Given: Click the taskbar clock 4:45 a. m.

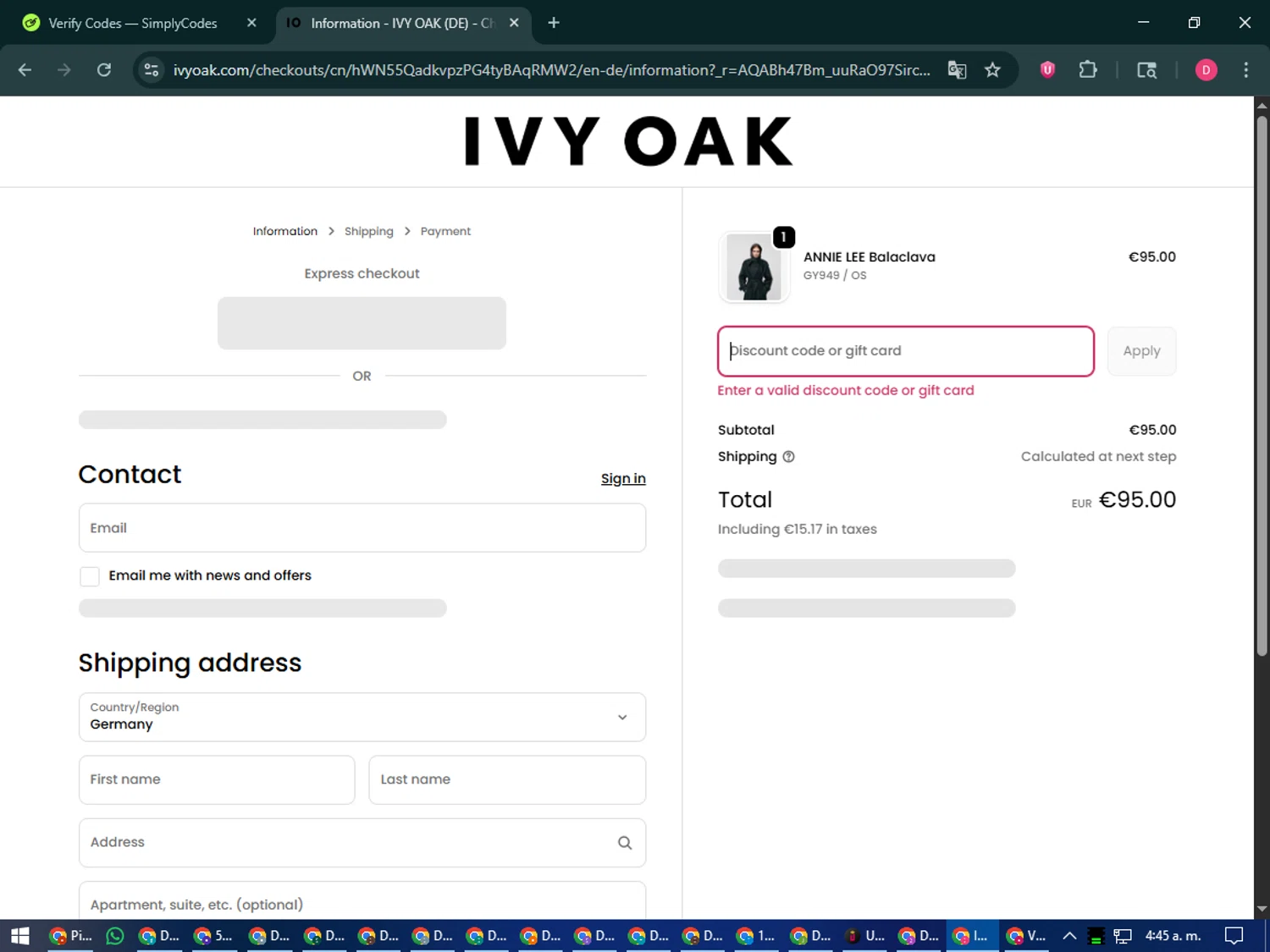Looking at the screenshot, I should tap(1173, 936).
